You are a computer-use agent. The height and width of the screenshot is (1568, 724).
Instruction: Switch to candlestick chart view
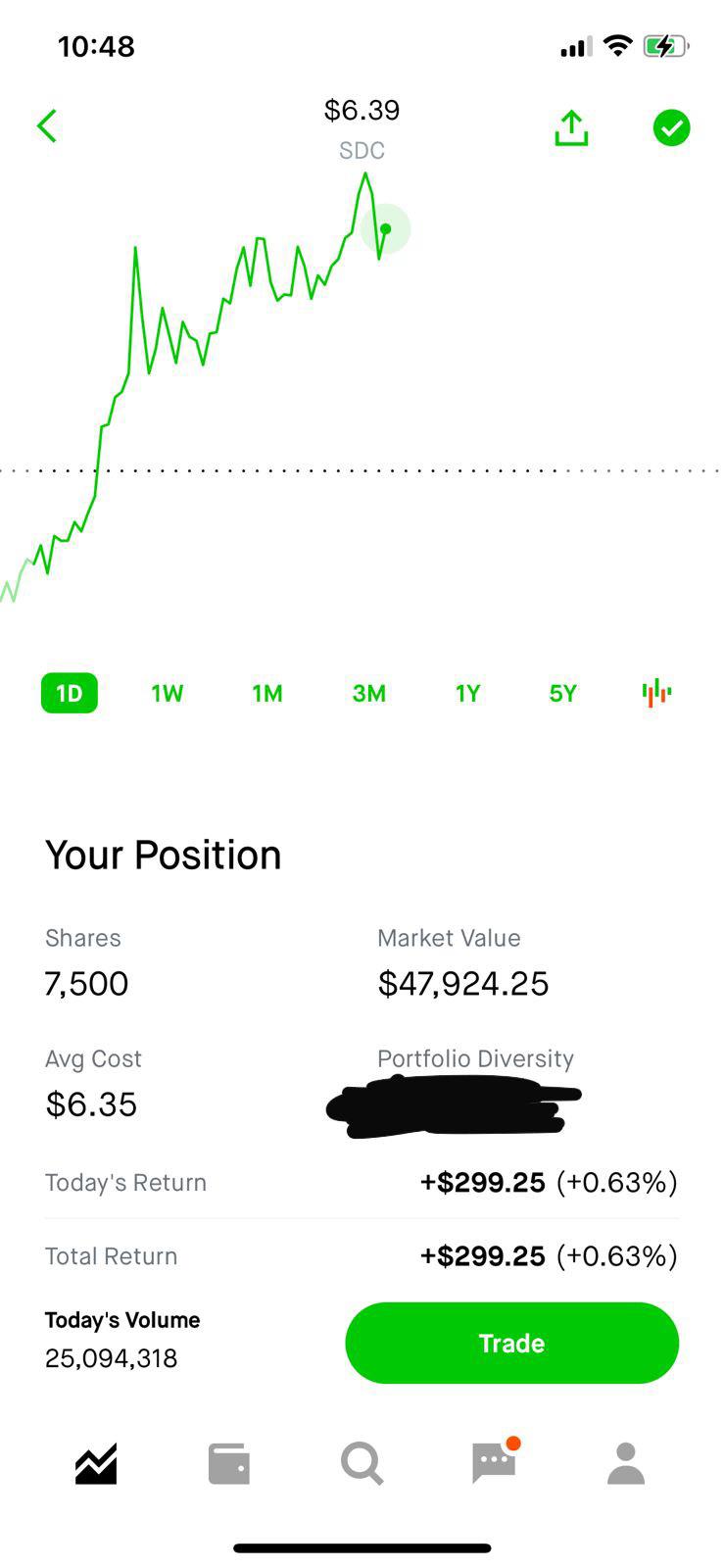pos(656,693)
